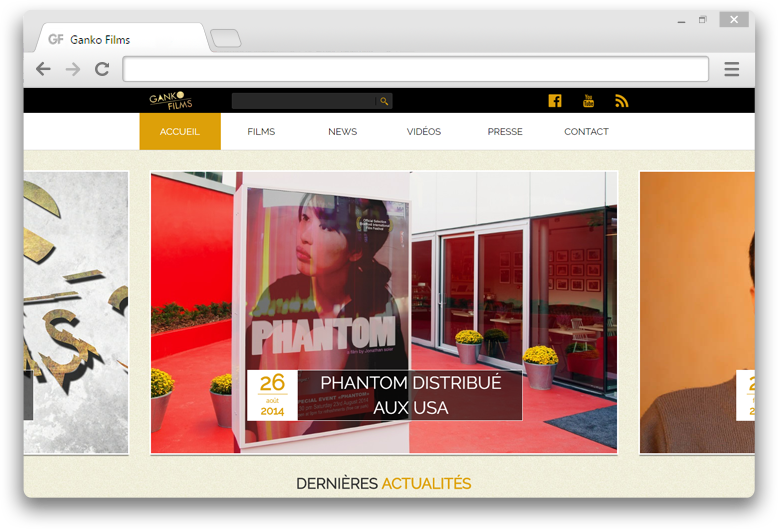
Task: Reload the page with the refresh icon
Action: (102, 69)
